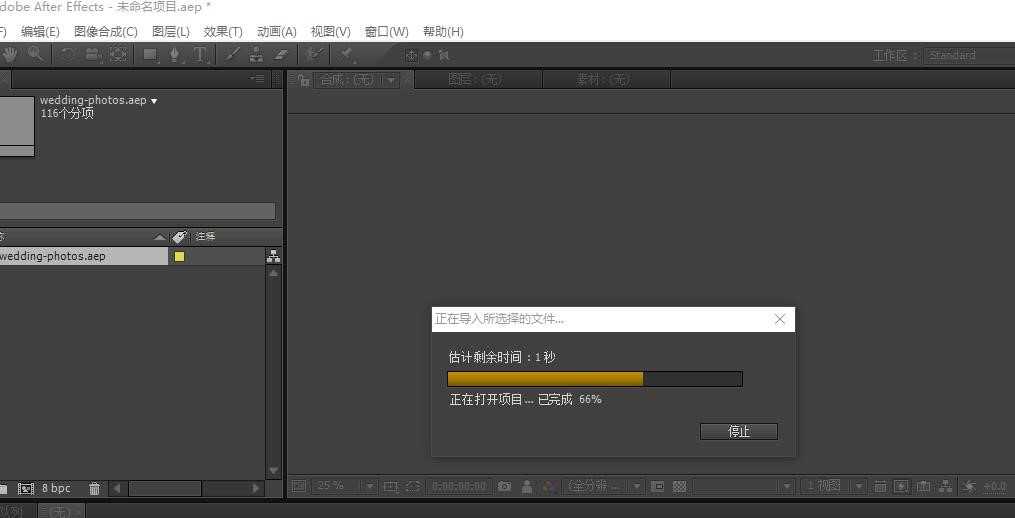Click the yellow label swatch of wedding-photos.aep
This screenshot has height=518, width=1015.
179,256
